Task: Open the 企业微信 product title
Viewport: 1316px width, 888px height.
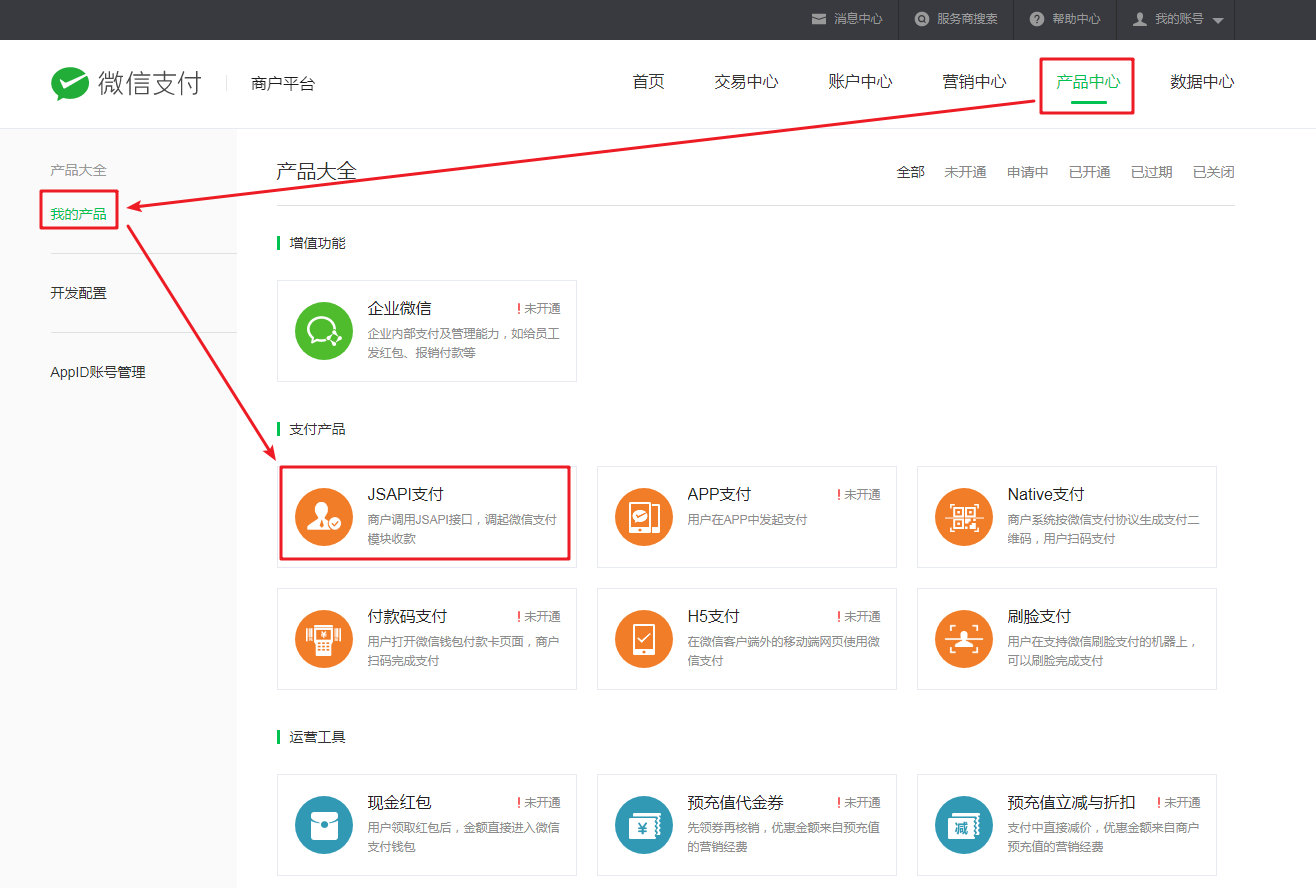Action: pyautogui.click(x=400, y=308)
